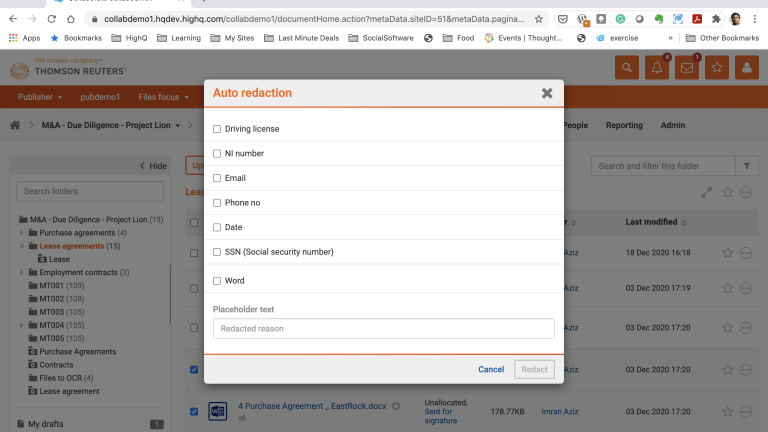Open the user profile icon
768x432 pixels.
pyautogui.click(x=746, y=68)
